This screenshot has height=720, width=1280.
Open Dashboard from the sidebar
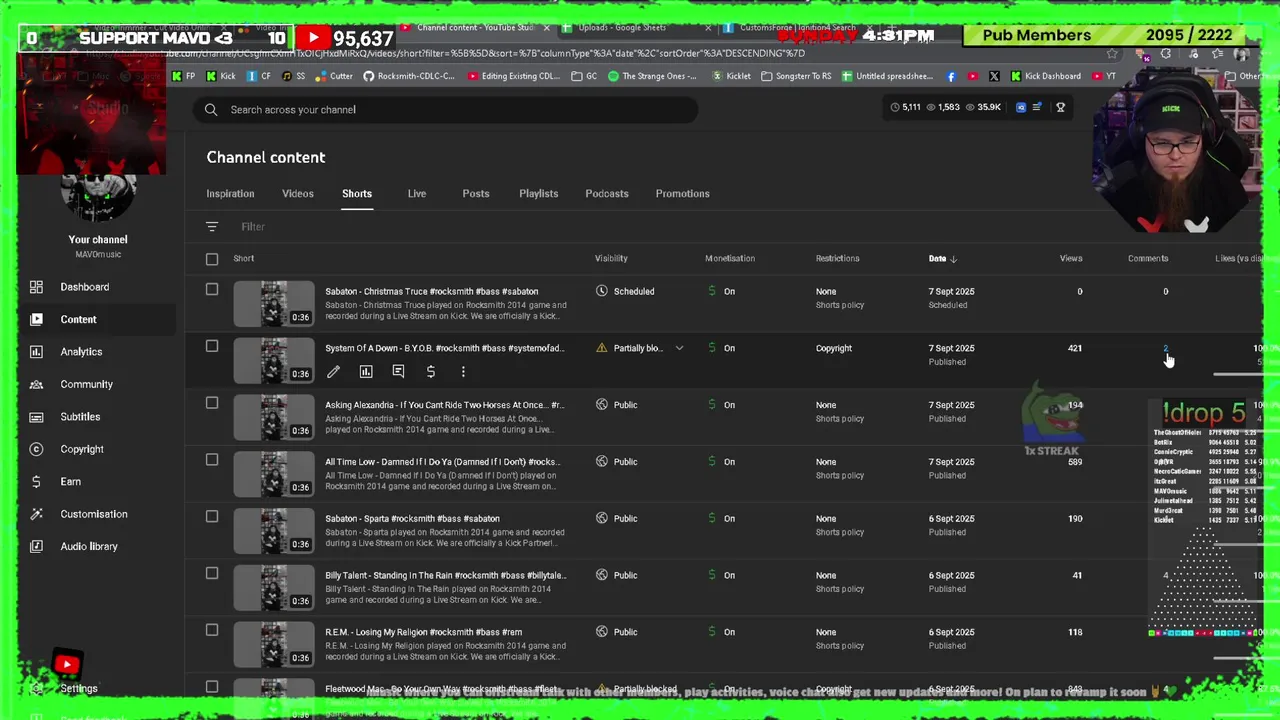click(x=85, y=287)
